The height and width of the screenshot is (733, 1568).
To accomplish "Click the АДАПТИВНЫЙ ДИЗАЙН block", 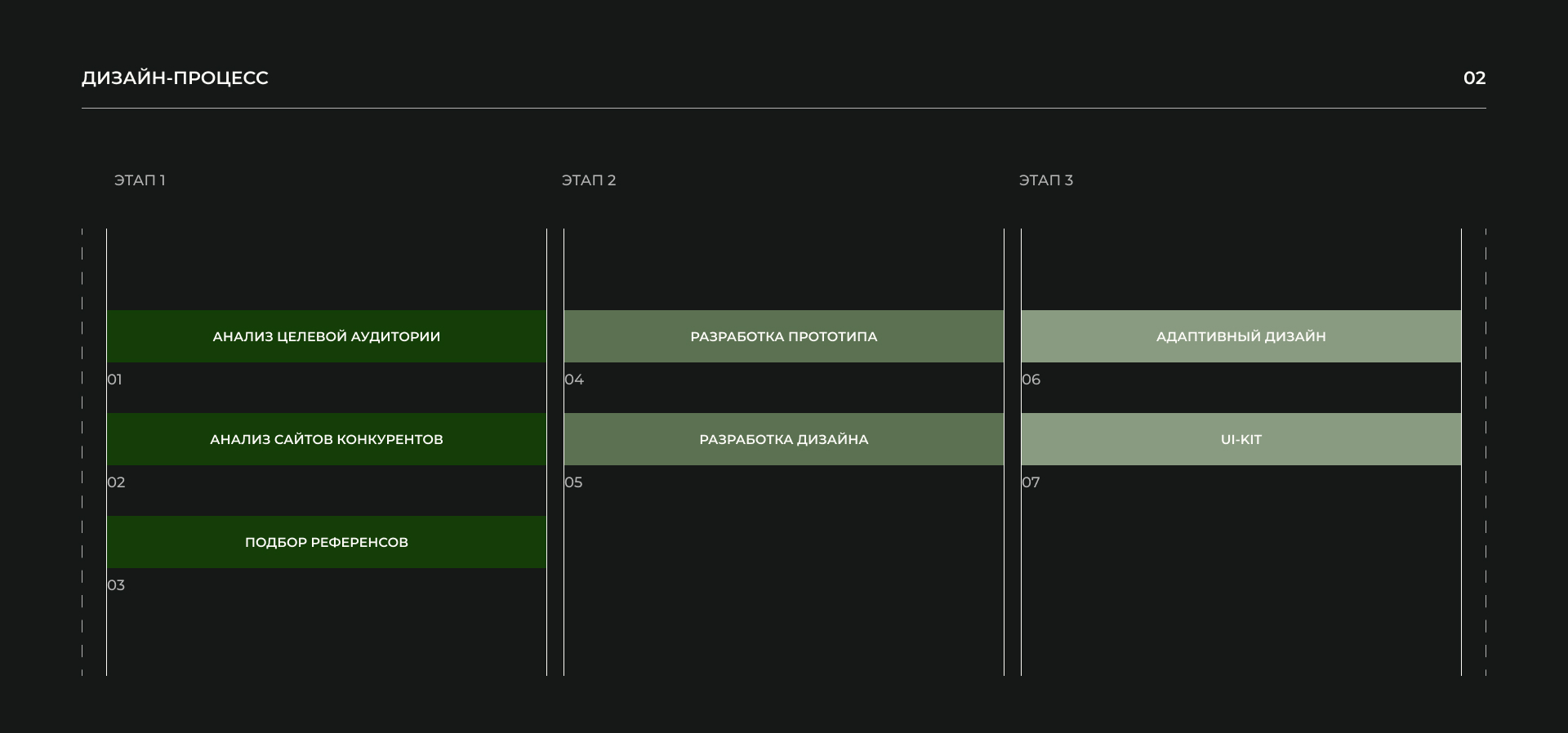I will 1241,336.
